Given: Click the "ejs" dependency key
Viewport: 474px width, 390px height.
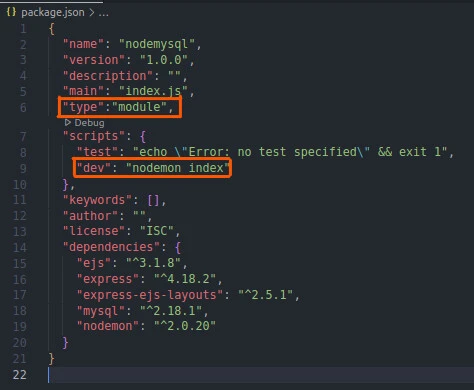Looking at the screenshot, I should coord(94,263).
